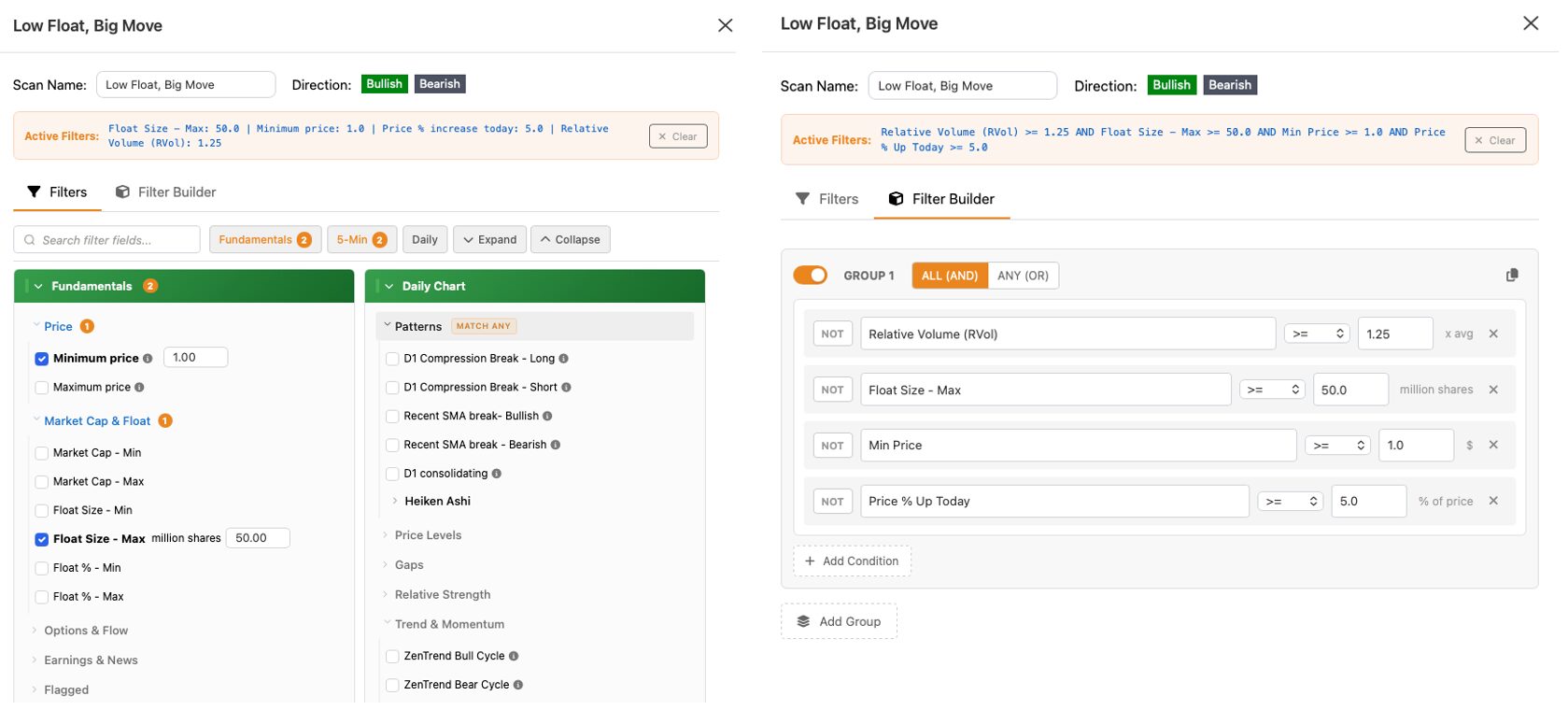Image resolution: width=1568 pixels, height=710 pixels.
Task: Click info icon for D1 consolidating
Action: [x=497, y=474]
